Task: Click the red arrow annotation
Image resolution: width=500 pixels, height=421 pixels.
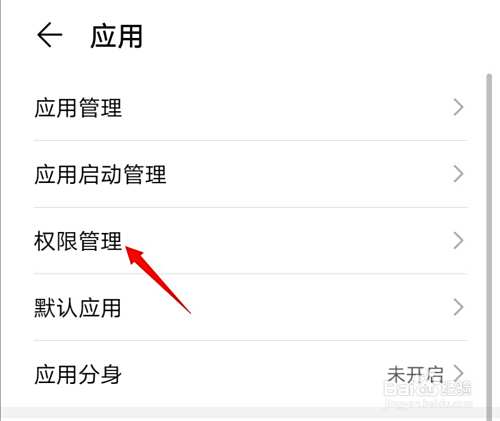Action: 158,279
